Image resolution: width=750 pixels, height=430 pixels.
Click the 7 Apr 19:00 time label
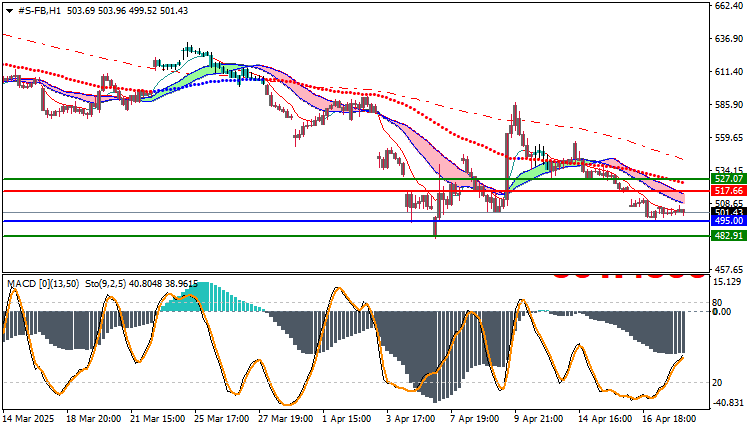[x=475, y=419]
